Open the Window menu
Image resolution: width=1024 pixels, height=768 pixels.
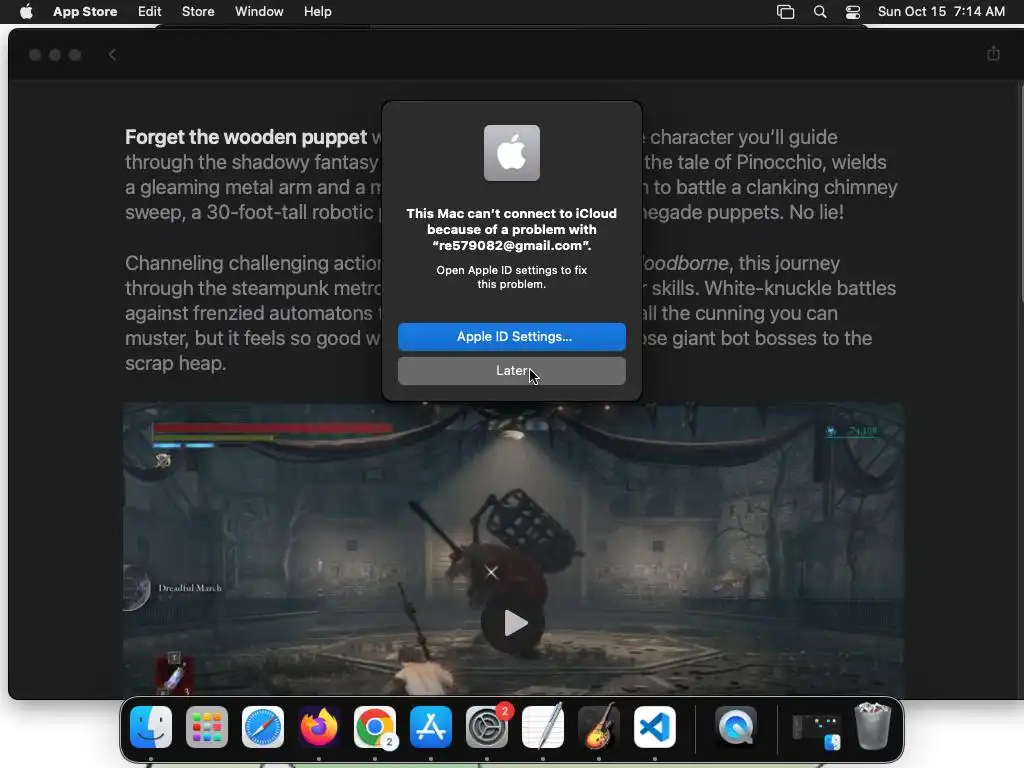click(259, 12)
